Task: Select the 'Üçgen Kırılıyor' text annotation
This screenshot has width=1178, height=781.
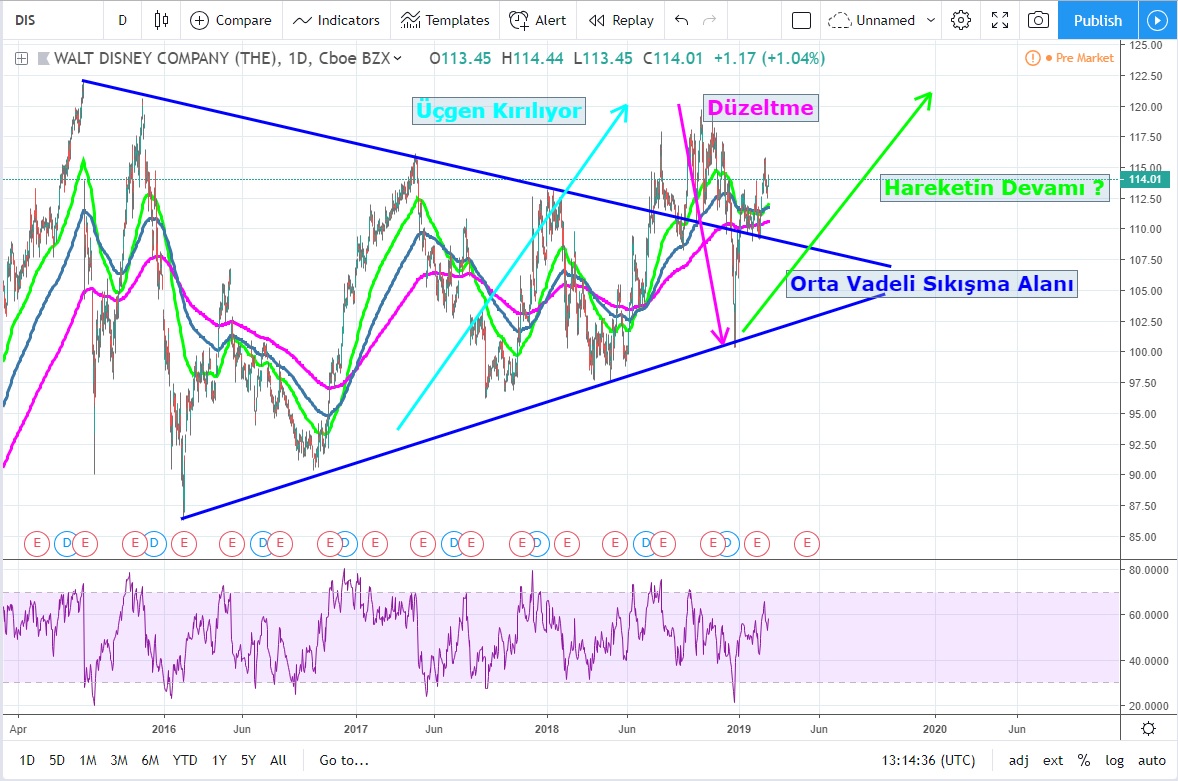Action: 499,110
